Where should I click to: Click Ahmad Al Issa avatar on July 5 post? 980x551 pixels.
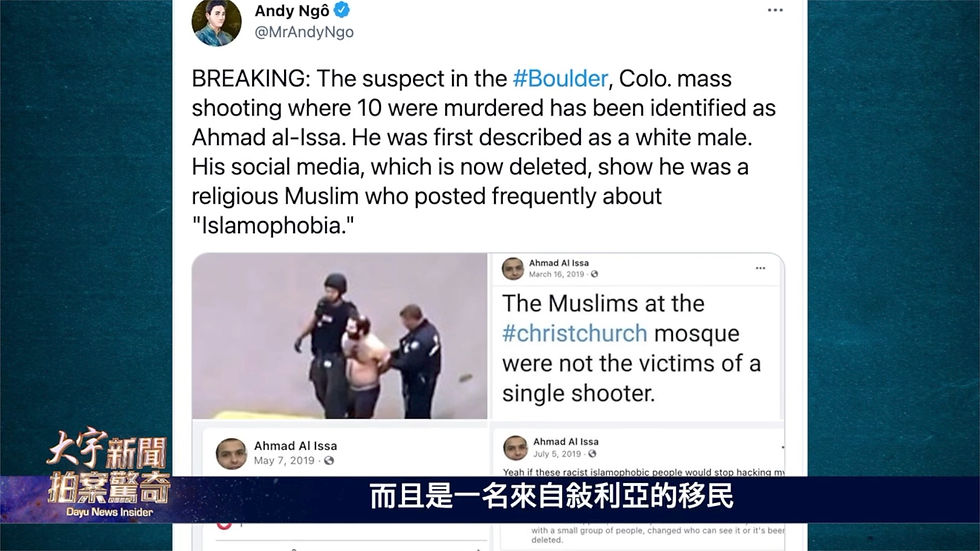click(x=516, y=448)
